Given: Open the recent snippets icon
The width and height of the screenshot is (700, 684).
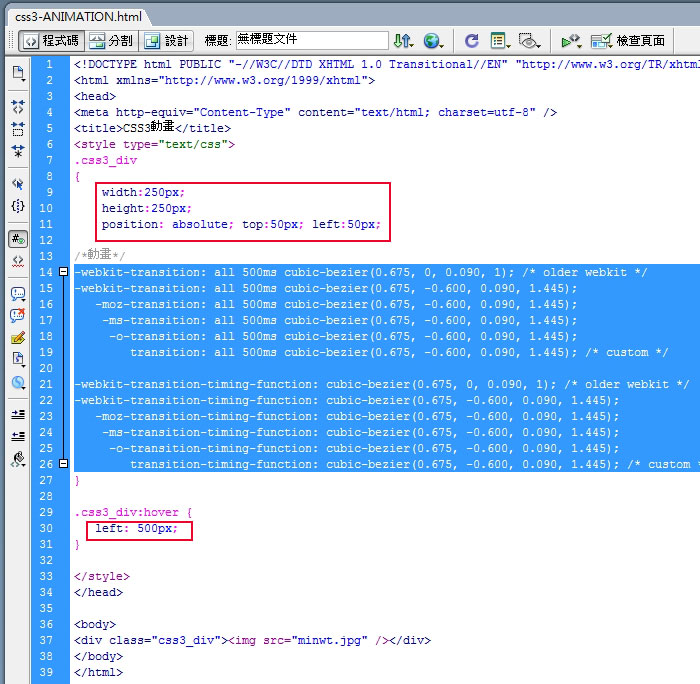Looking at the screenshot, I should (18, 359).
